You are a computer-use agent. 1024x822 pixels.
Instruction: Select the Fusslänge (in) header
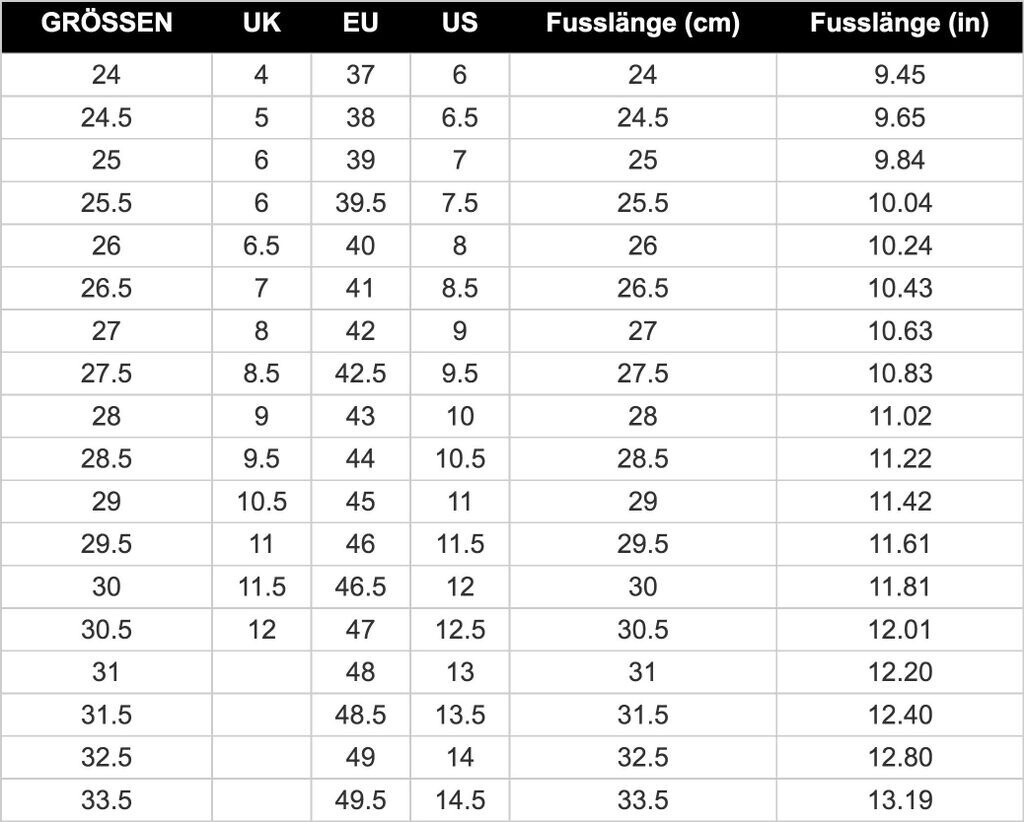click(x=899, y=24)
